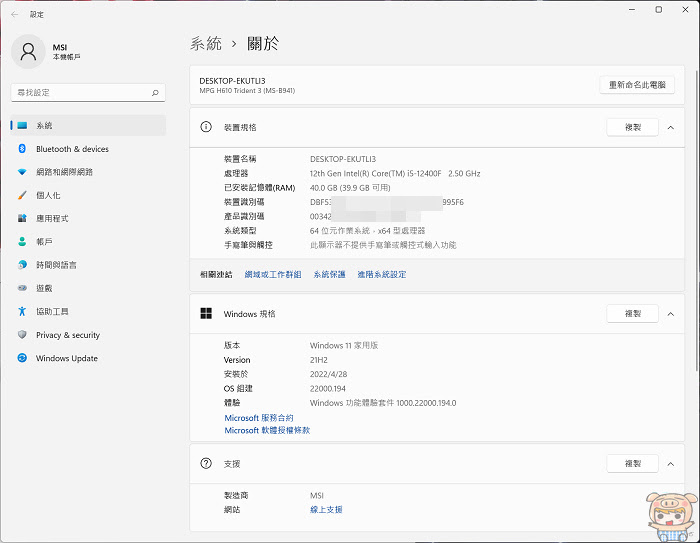Click the device name value DESKTOP-EKUTLI3 under 裝置名稱

343,159
